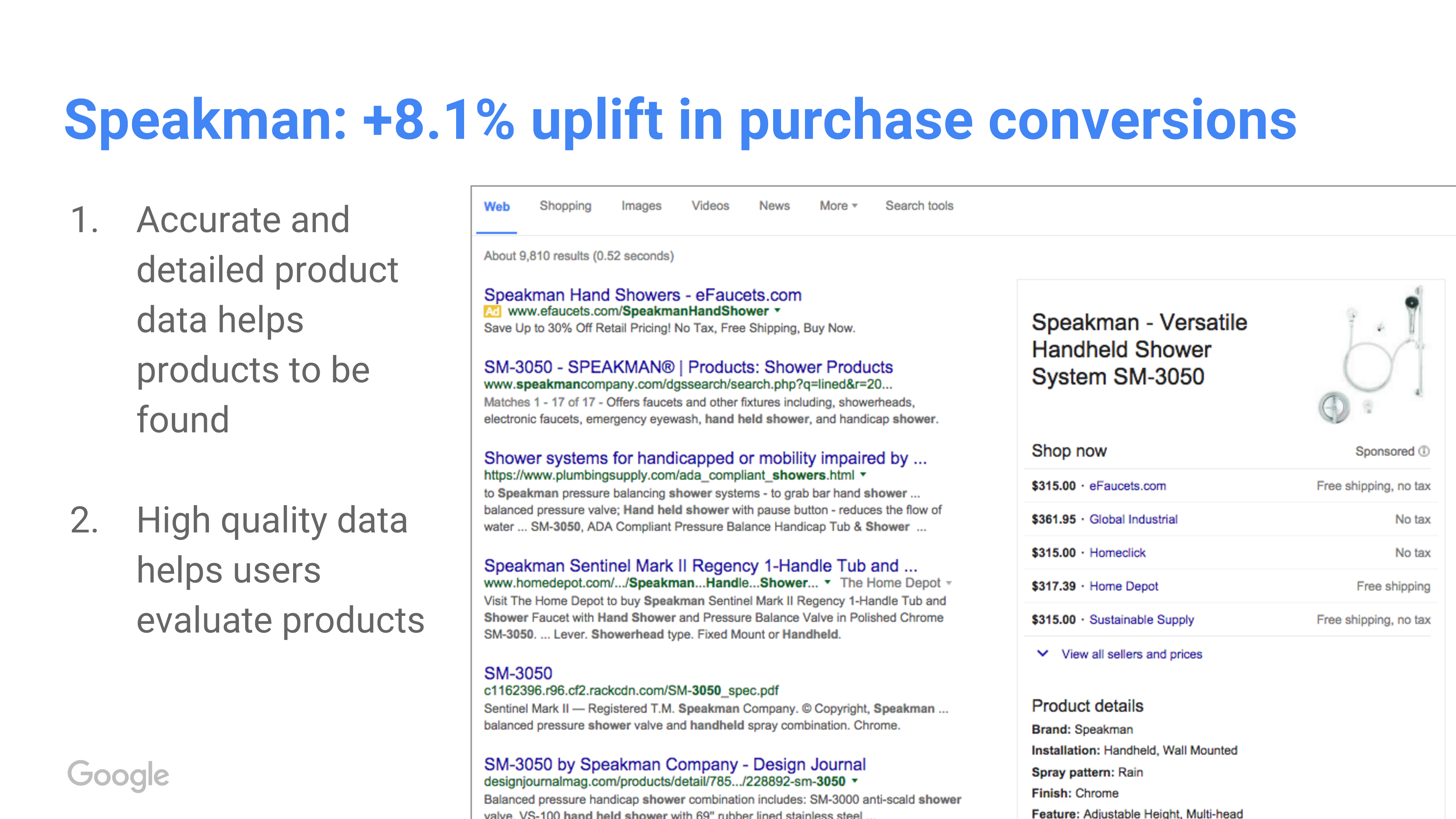Viewport: 1456px width, 819px height.
Task: Select the $361.95 price
Action: pyautogui.click(x=1054, y=519)
